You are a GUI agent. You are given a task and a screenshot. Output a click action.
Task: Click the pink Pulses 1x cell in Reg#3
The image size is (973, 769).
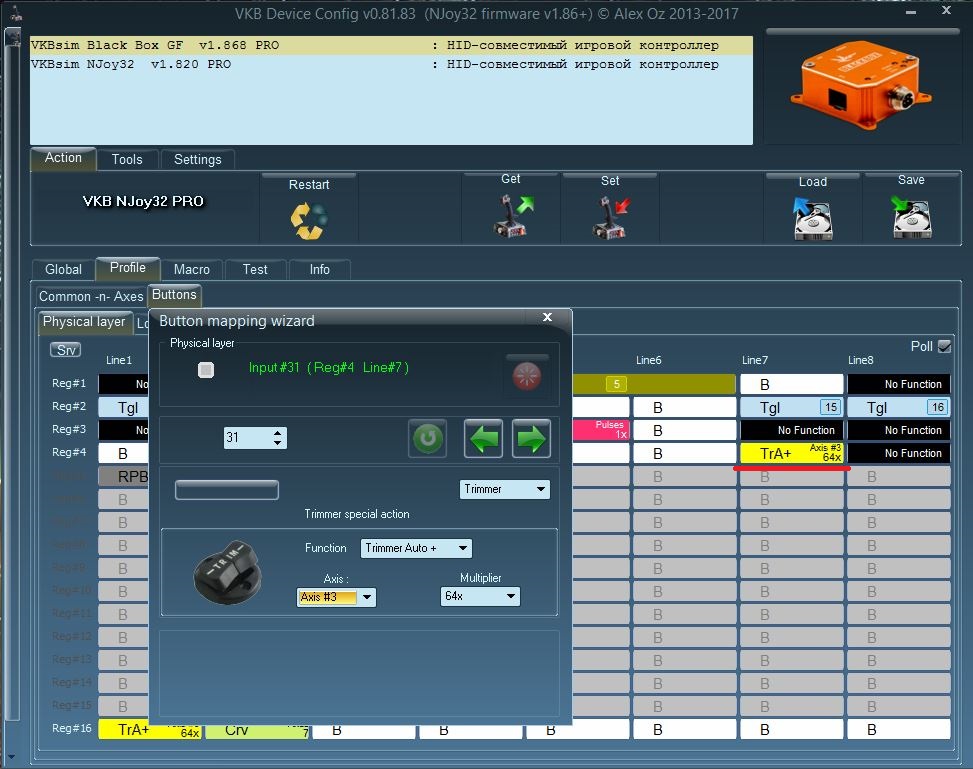coord(601,430)
